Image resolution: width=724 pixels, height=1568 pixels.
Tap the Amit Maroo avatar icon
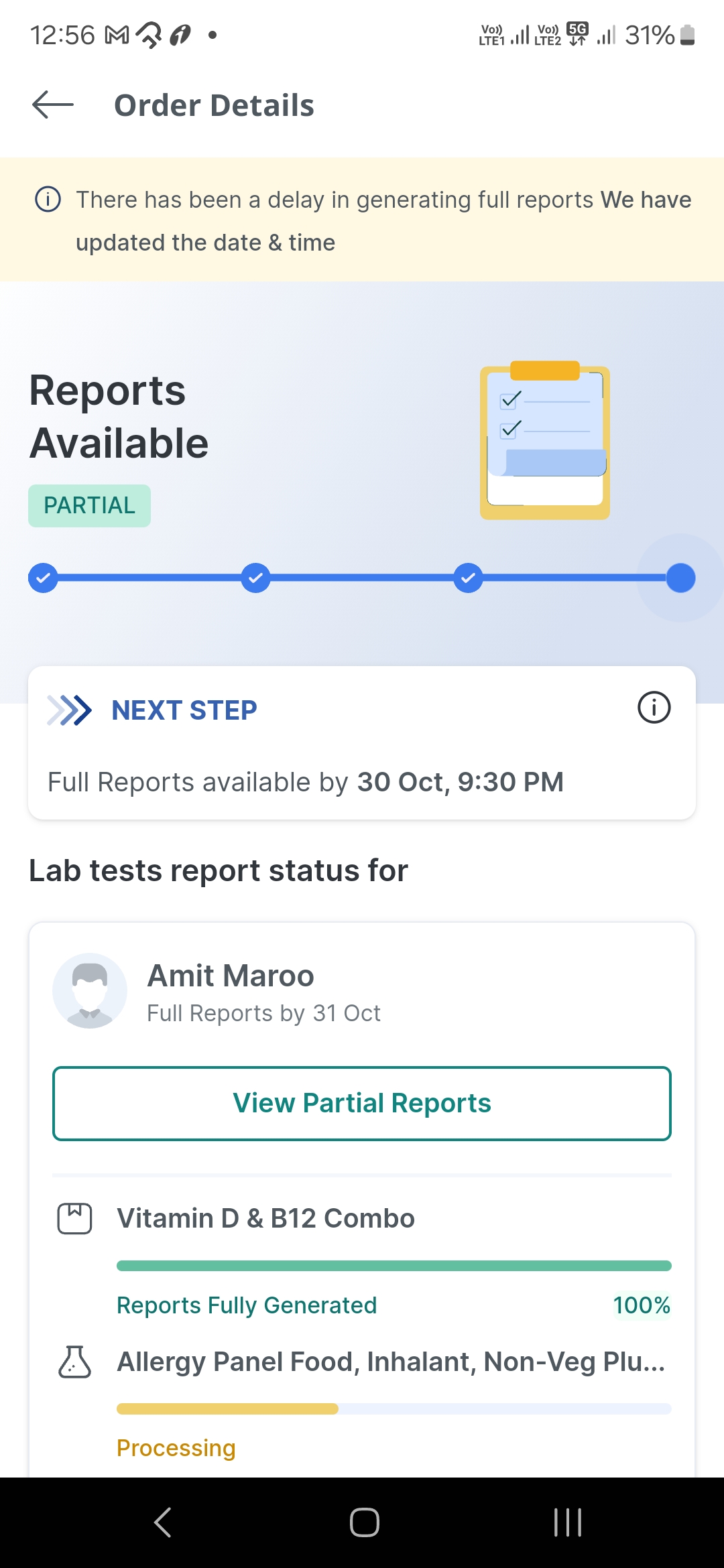(90, 990)
